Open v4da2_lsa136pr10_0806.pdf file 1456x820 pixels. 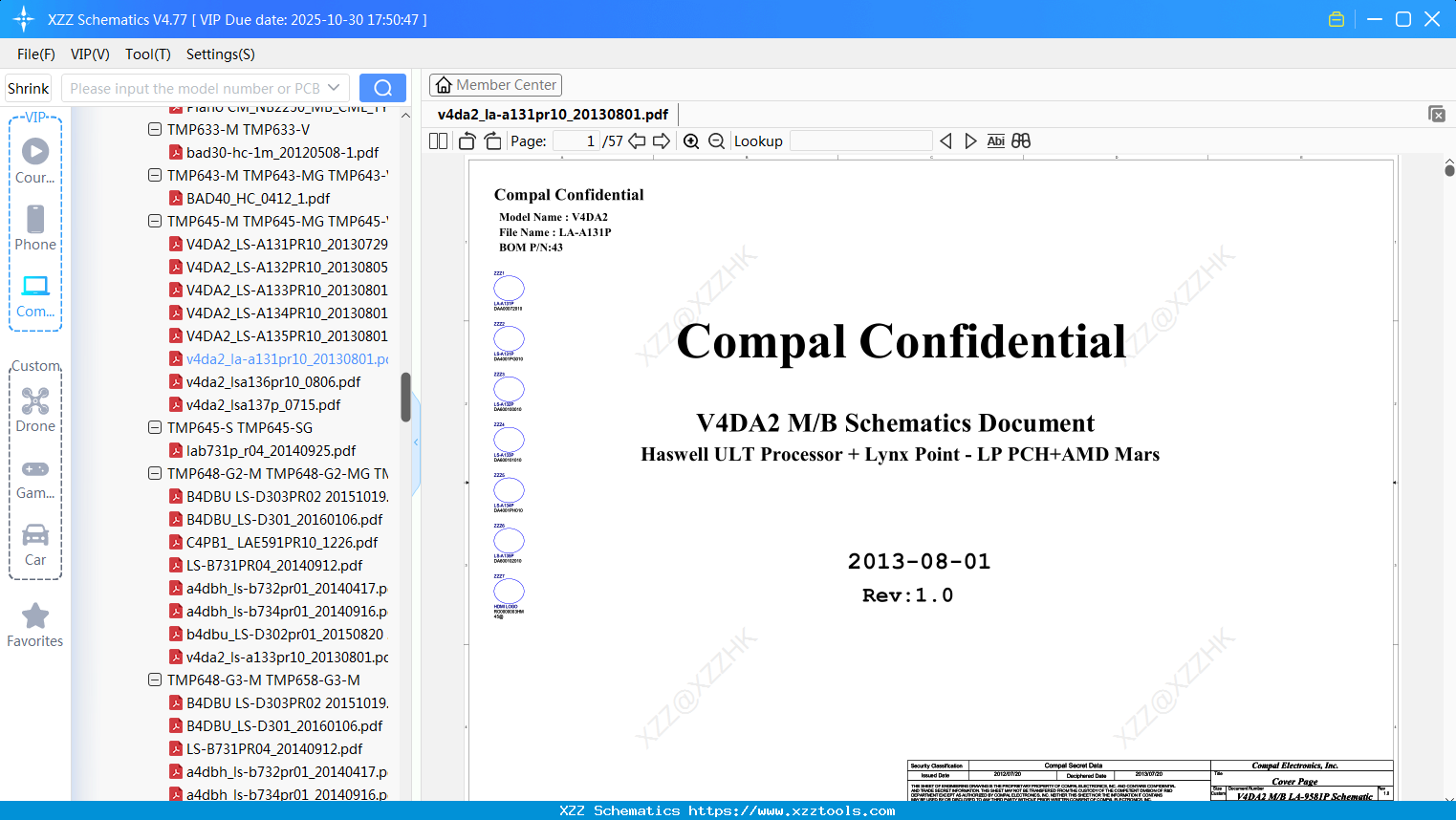273,381
